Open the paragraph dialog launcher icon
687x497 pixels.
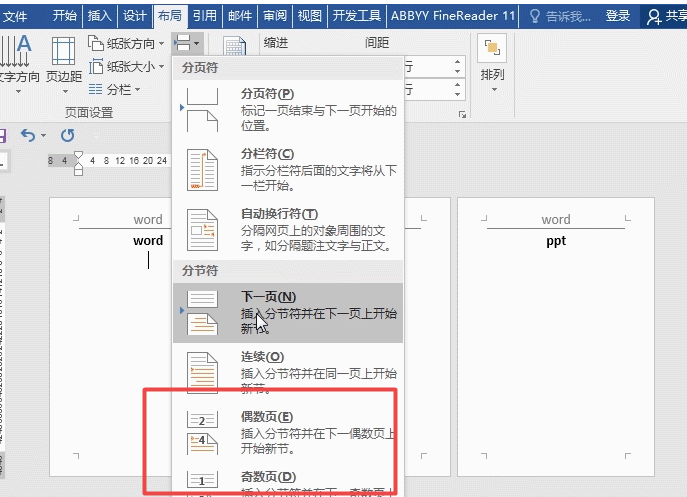pos(462,114)
